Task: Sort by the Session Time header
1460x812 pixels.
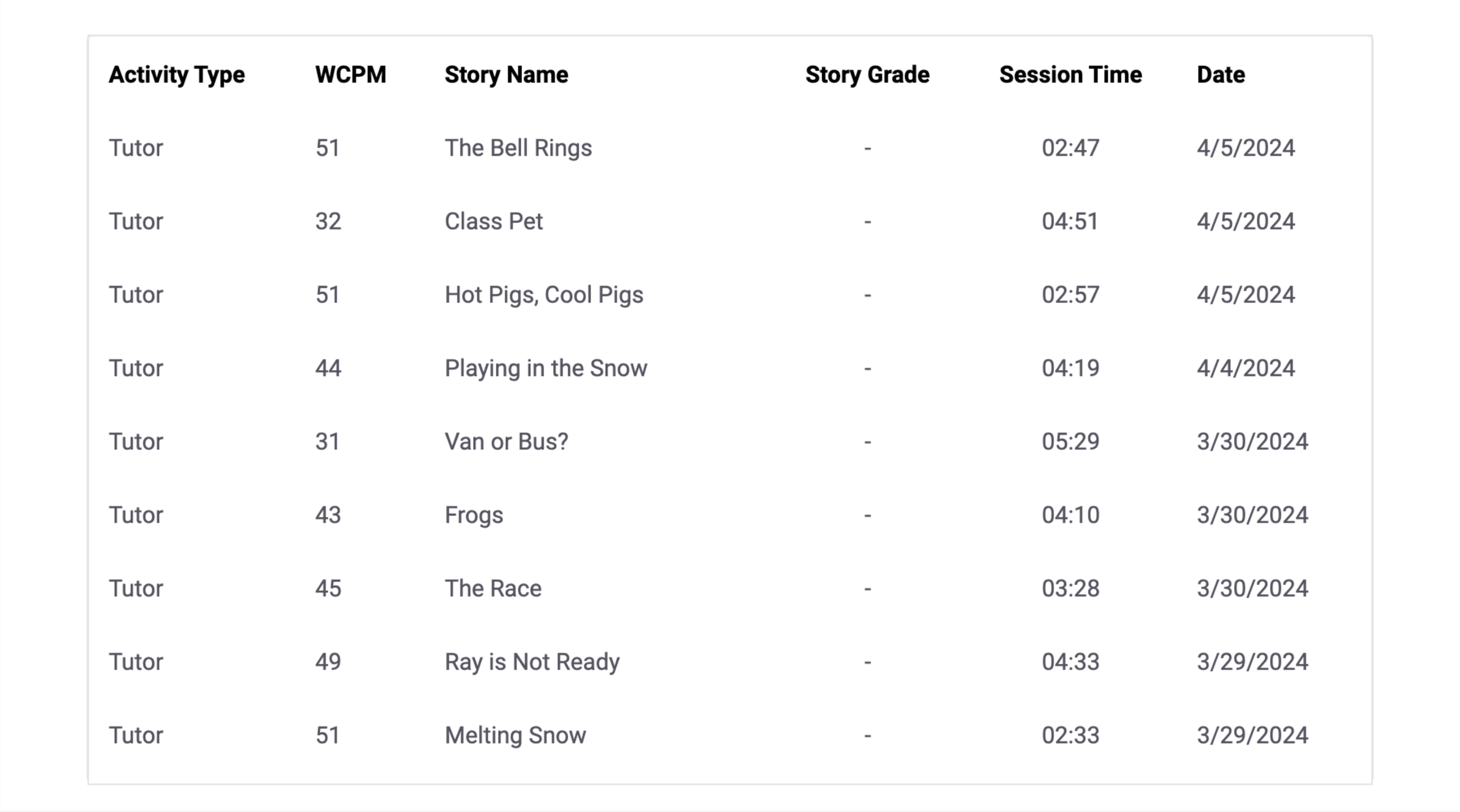Action: [x=1071, y=75]
